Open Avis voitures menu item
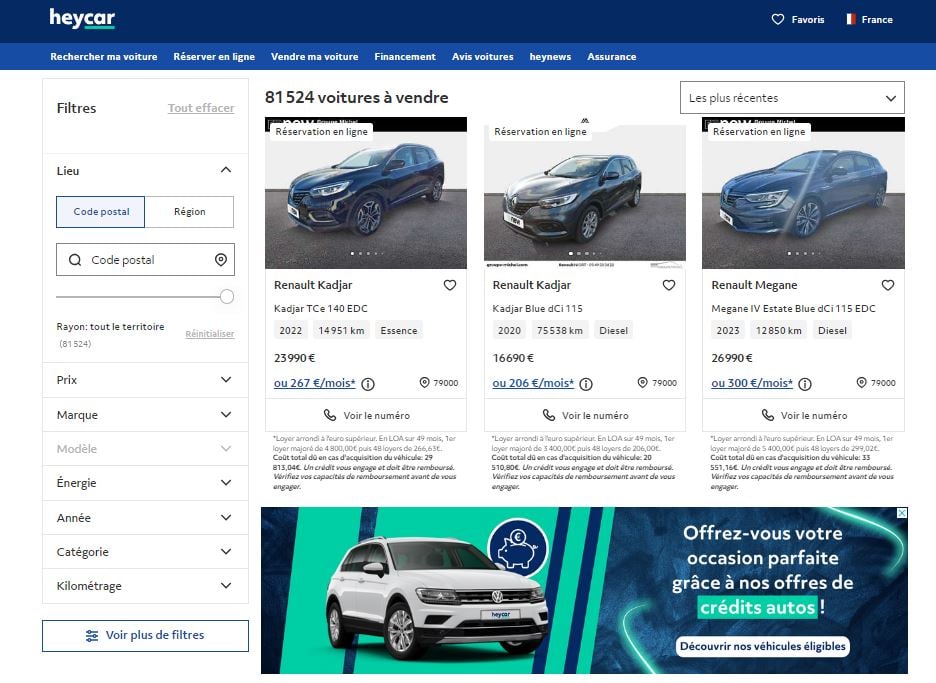This screenshot has width=936, height=683. [x=482, y=57]
